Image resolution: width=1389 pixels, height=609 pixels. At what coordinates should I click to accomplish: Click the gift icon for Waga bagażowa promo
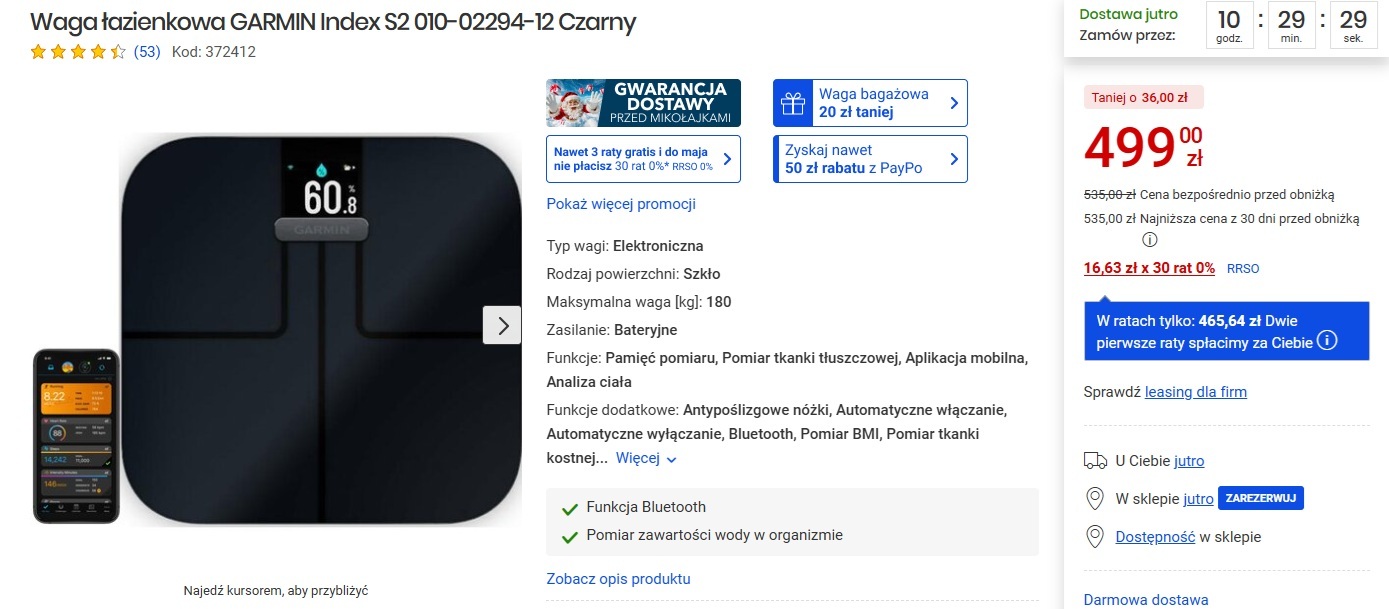point(793,103)
